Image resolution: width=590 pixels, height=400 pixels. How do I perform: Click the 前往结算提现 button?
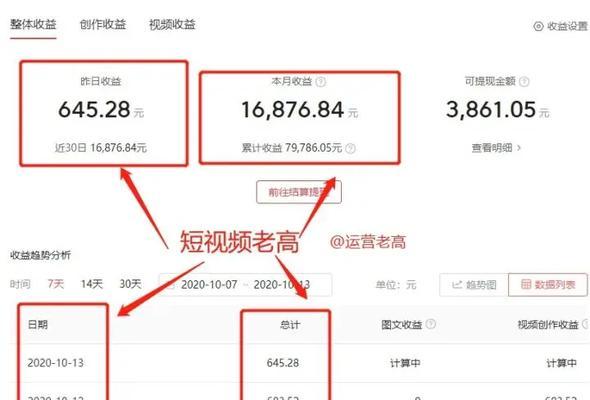299,192
